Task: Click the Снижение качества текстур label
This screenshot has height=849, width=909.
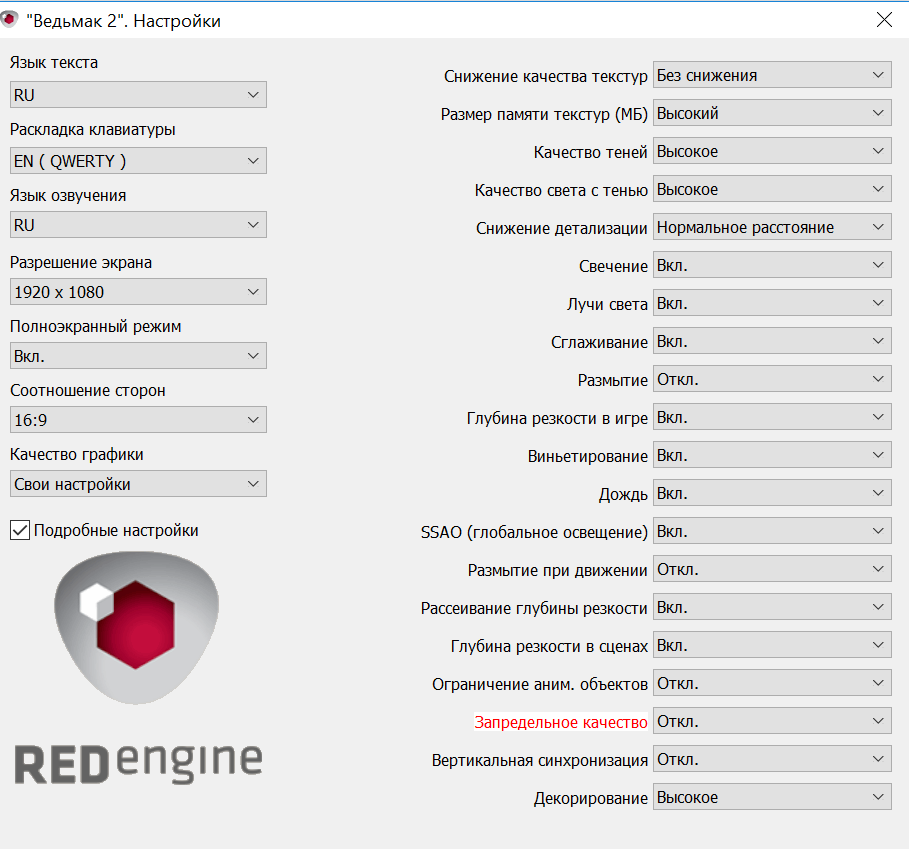Action: [x=546, y=76]
